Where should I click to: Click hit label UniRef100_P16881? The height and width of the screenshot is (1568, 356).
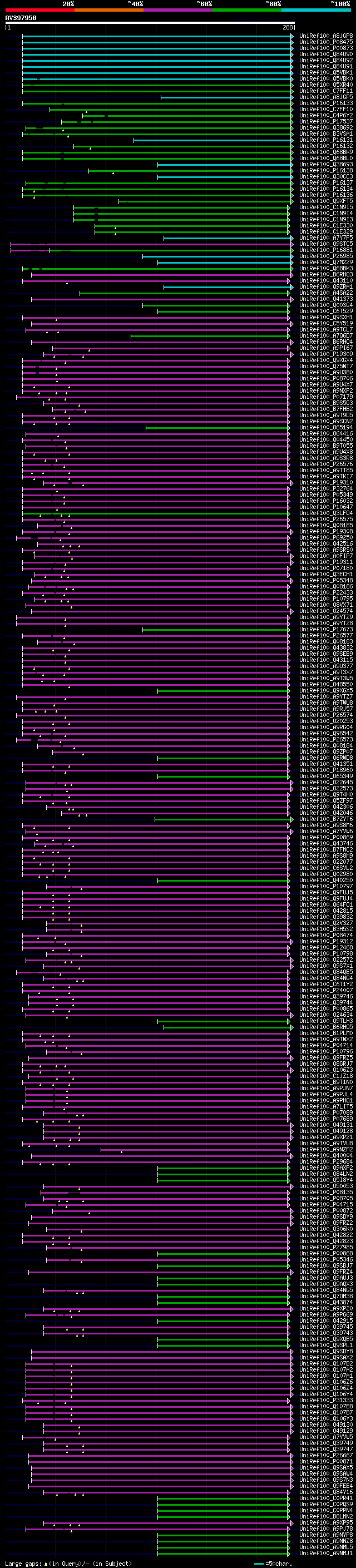[x=326, y=250]
